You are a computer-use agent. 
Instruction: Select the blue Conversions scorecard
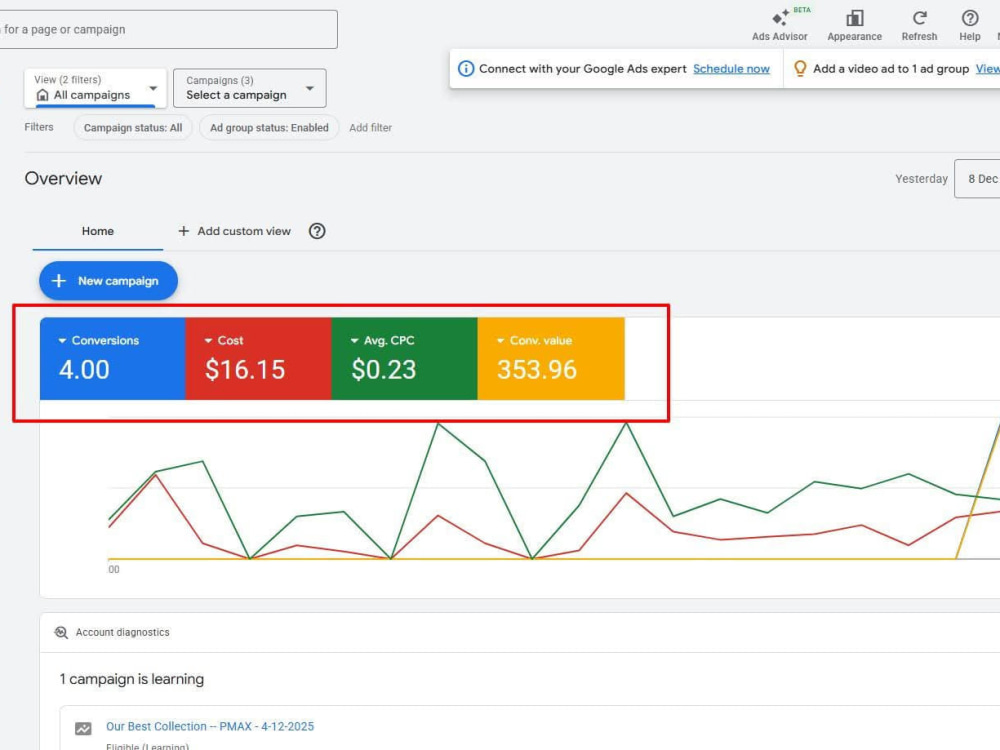pyautogui.click(x=112, y=358)
